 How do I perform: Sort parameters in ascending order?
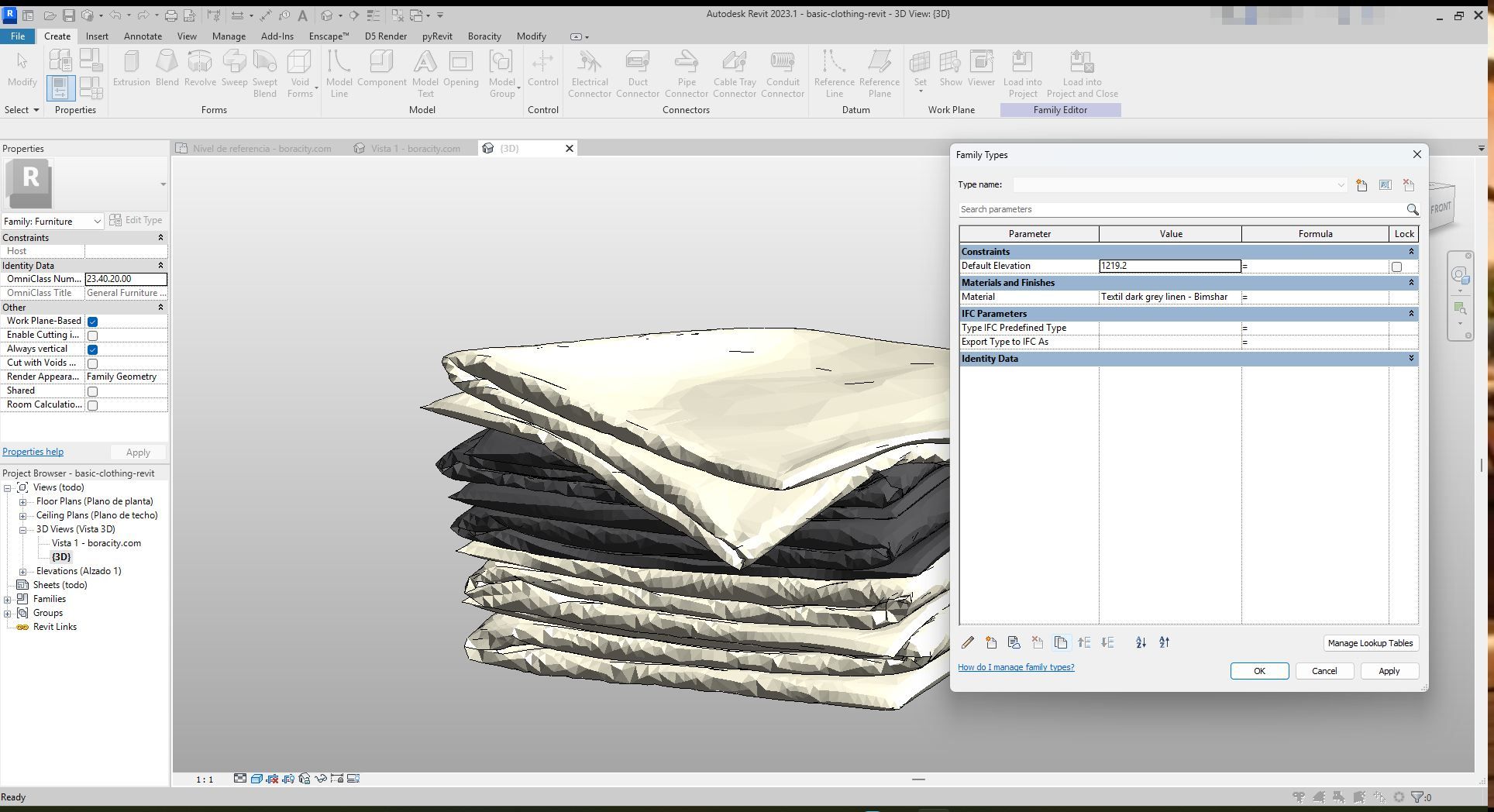tap(1141, 642)
